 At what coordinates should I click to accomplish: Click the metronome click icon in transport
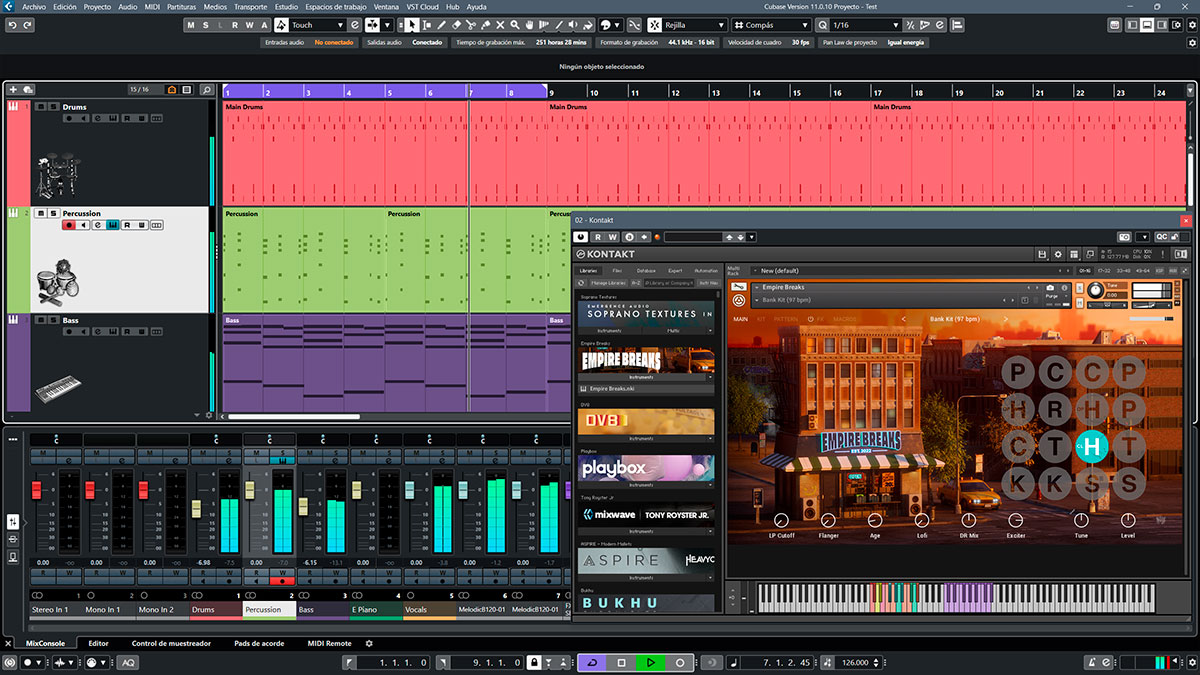point(1094,662)
